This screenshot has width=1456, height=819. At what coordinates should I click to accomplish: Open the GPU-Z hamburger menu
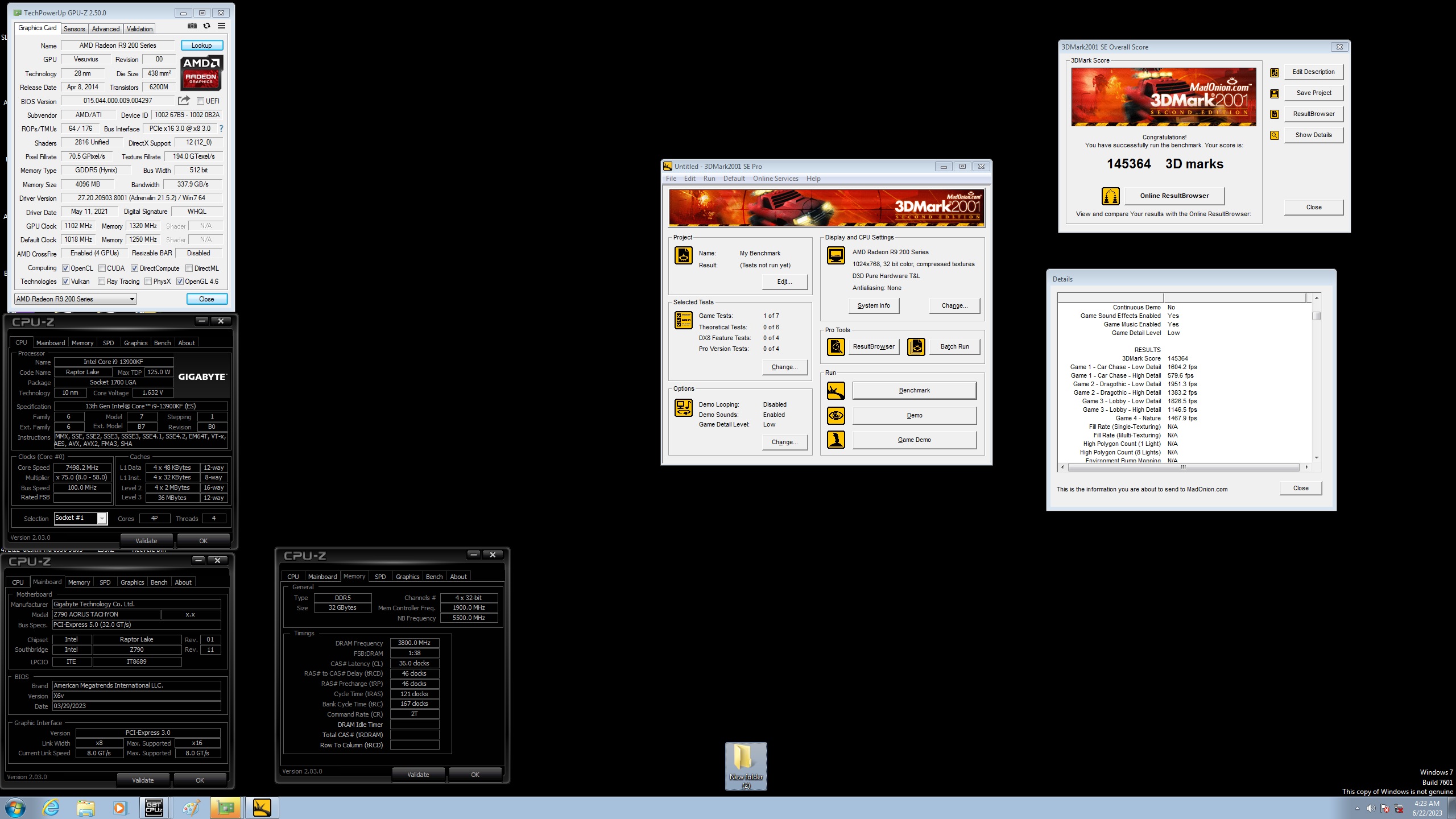222,26
